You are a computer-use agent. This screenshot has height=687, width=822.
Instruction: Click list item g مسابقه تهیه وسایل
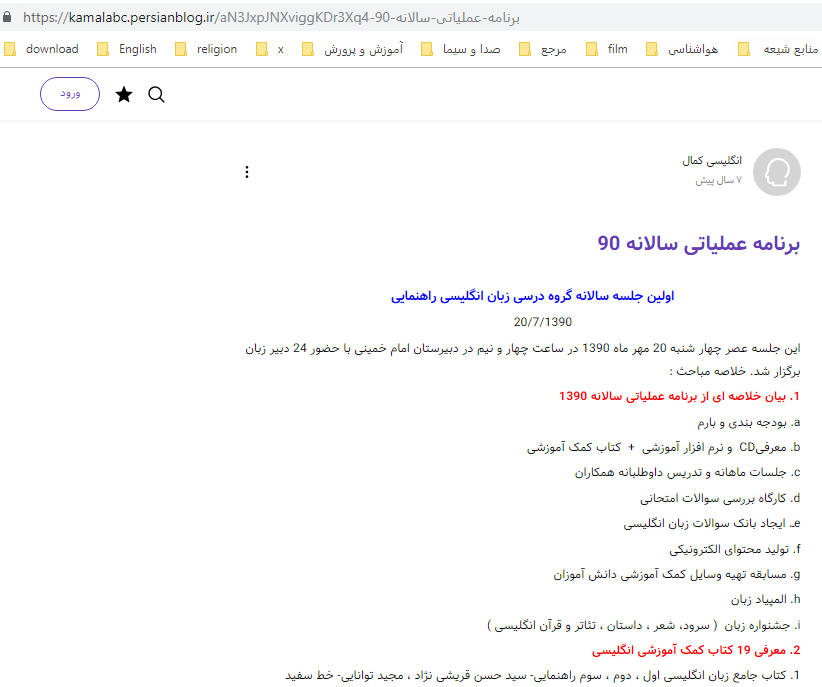677,574
